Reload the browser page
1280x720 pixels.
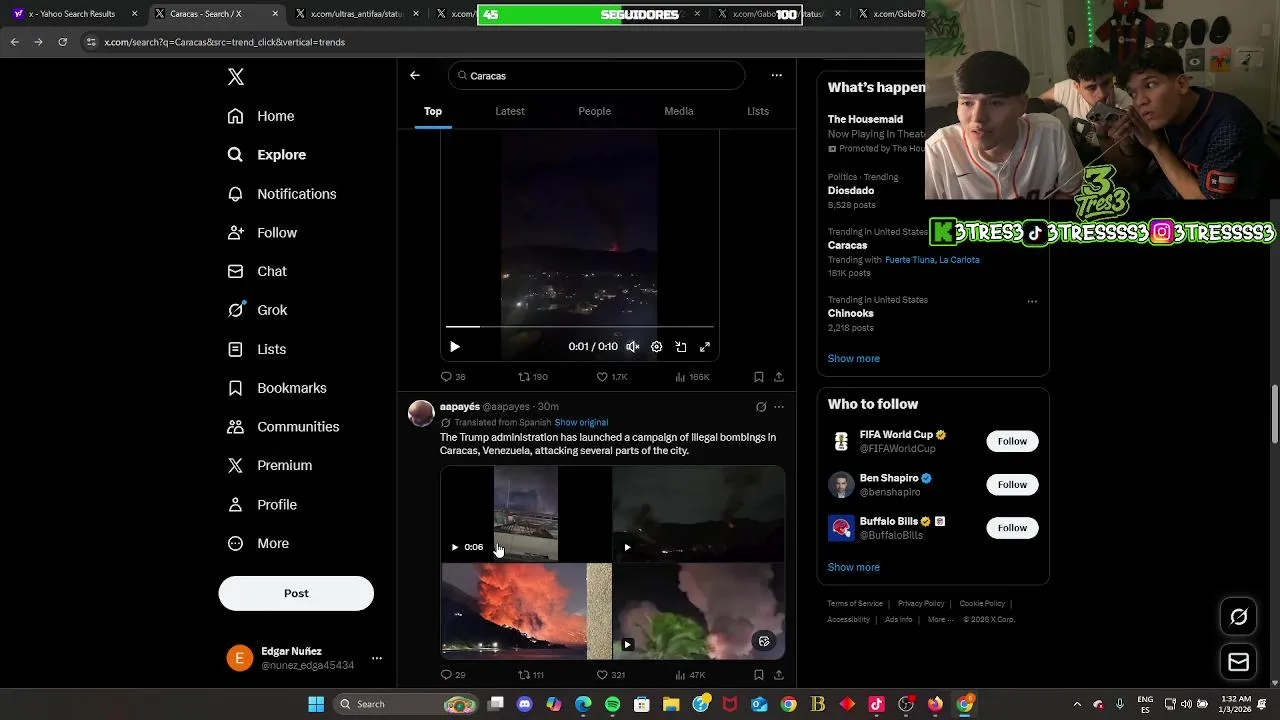tap(62, 42)
